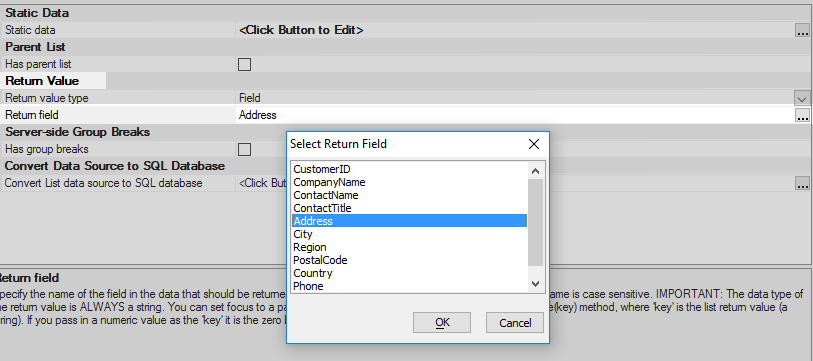Enable the Has parent list checkbox

coord(244,64)
